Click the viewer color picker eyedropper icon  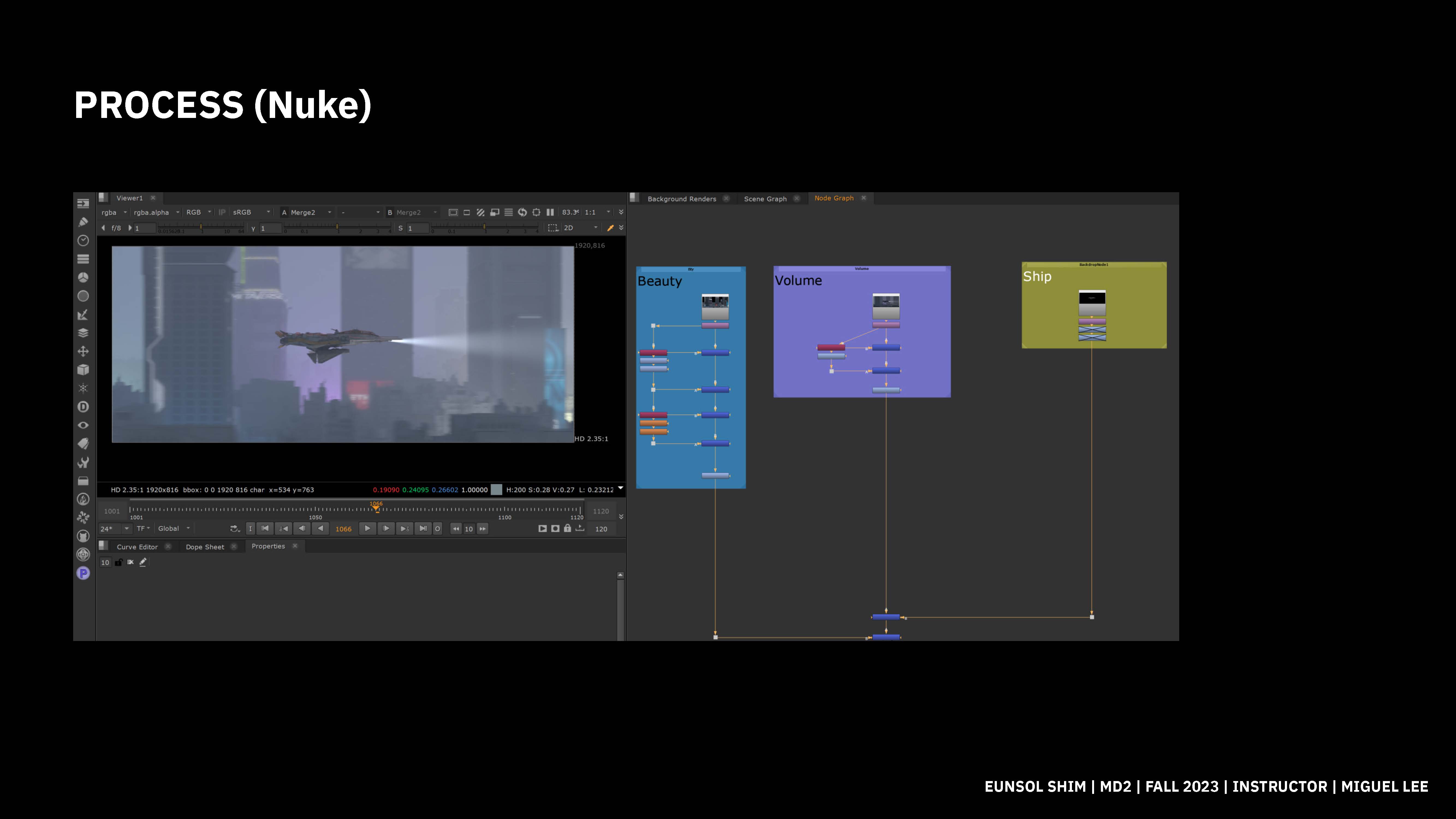610,228
